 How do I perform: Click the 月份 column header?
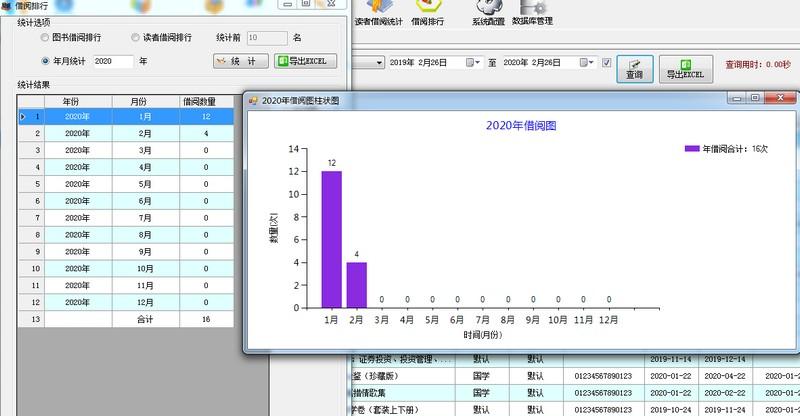145,102
